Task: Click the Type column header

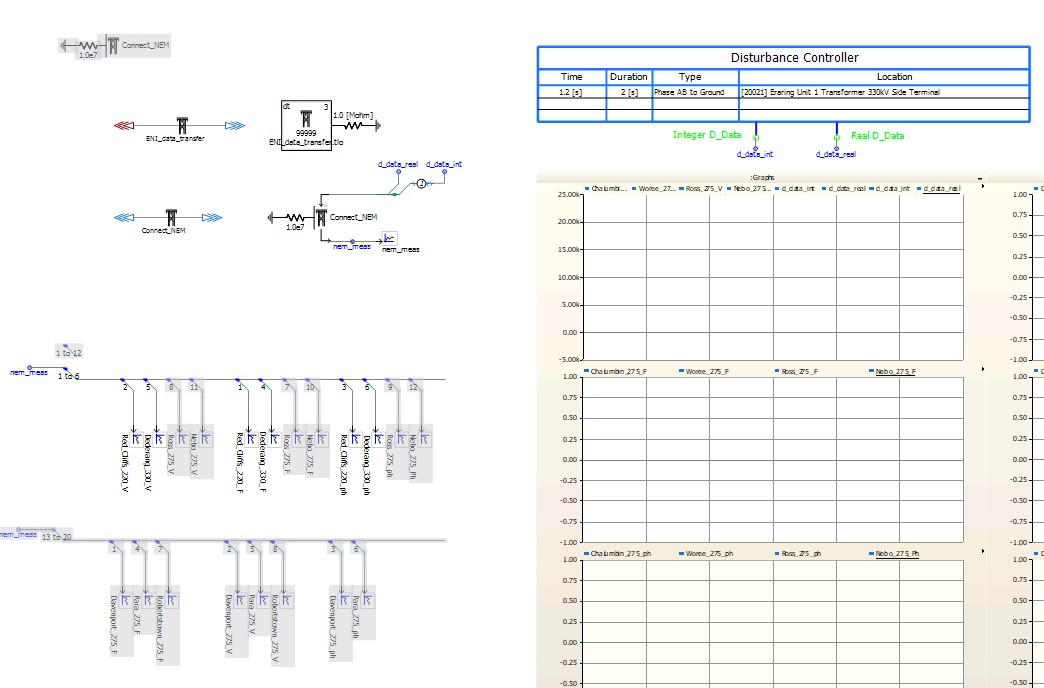Action: [x=690, y=77]
